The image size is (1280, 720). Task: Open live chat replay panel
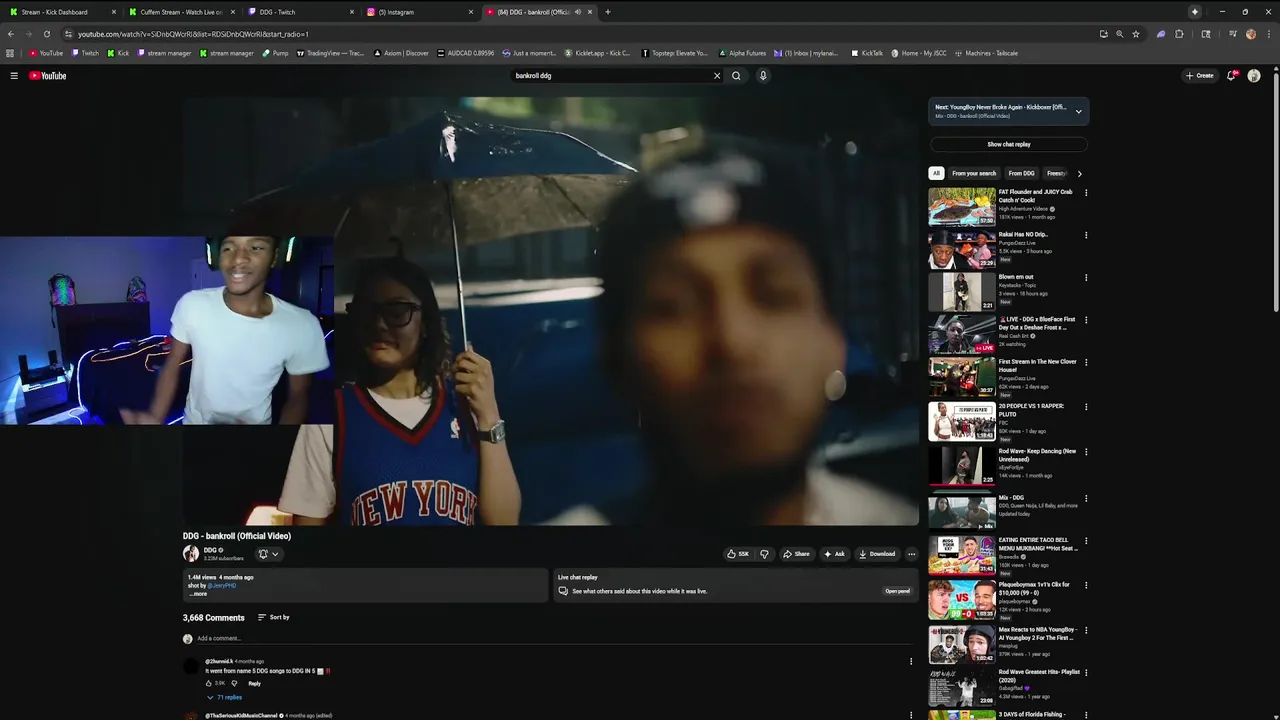click(897, 591)
